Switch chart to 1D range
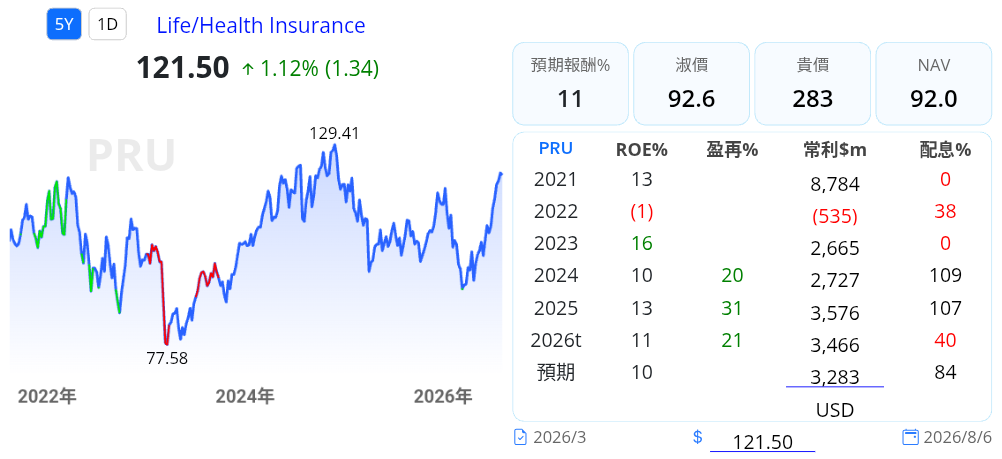Screen dimensions: 1002x459 (107, 25)
